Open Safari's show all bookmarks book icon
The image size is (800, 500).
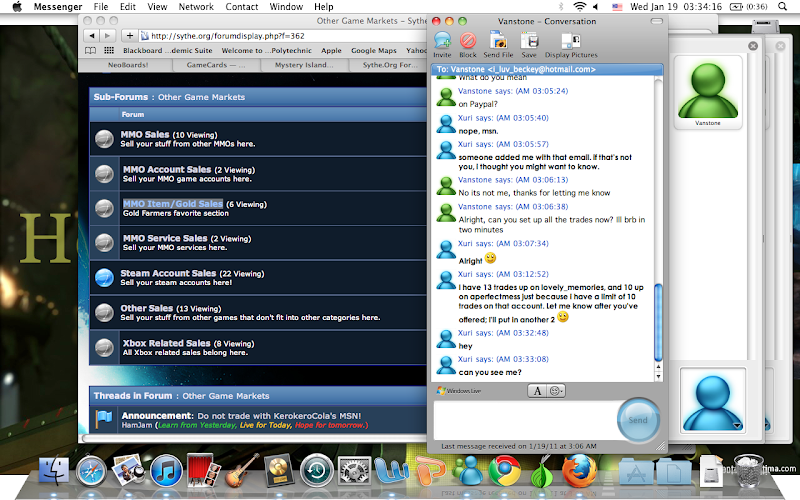click(90, 51)
